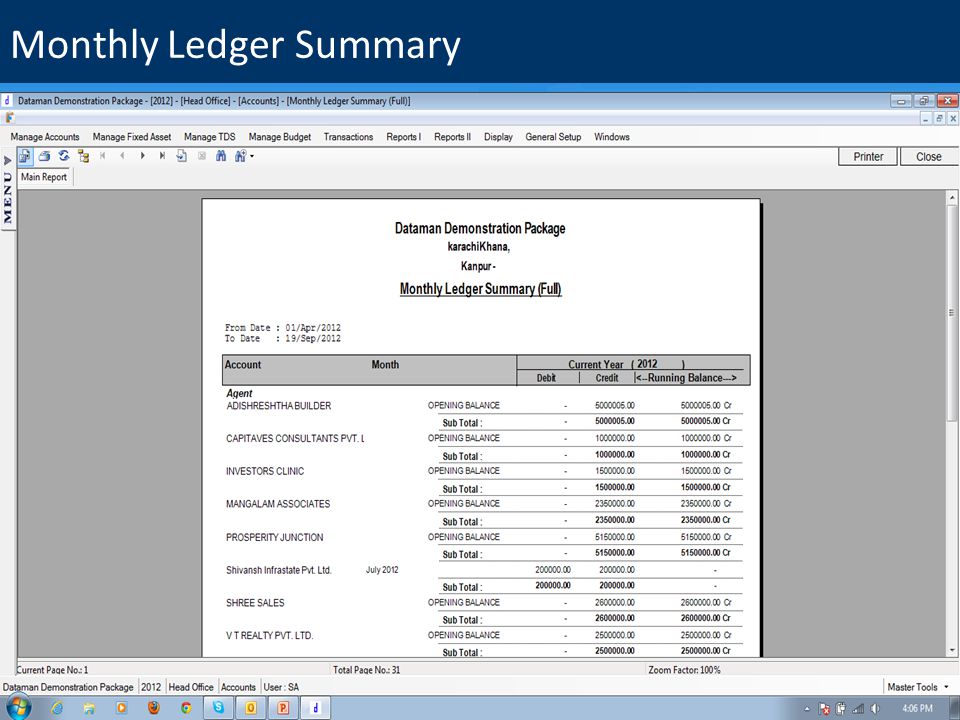Click the 4:06 PM system clock
960x720 pixels.
pyautogui.click(x=918, y=708)
